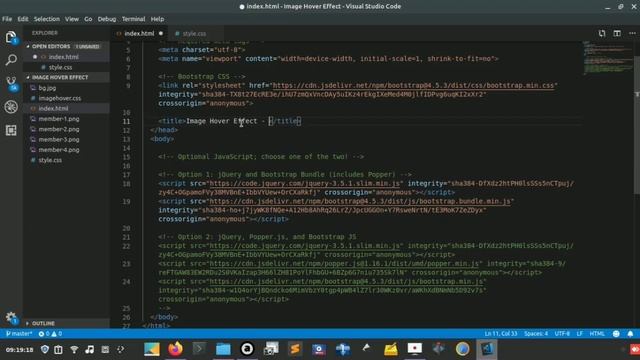
Task: Expand the Outline section
Action: click(66, 323)
